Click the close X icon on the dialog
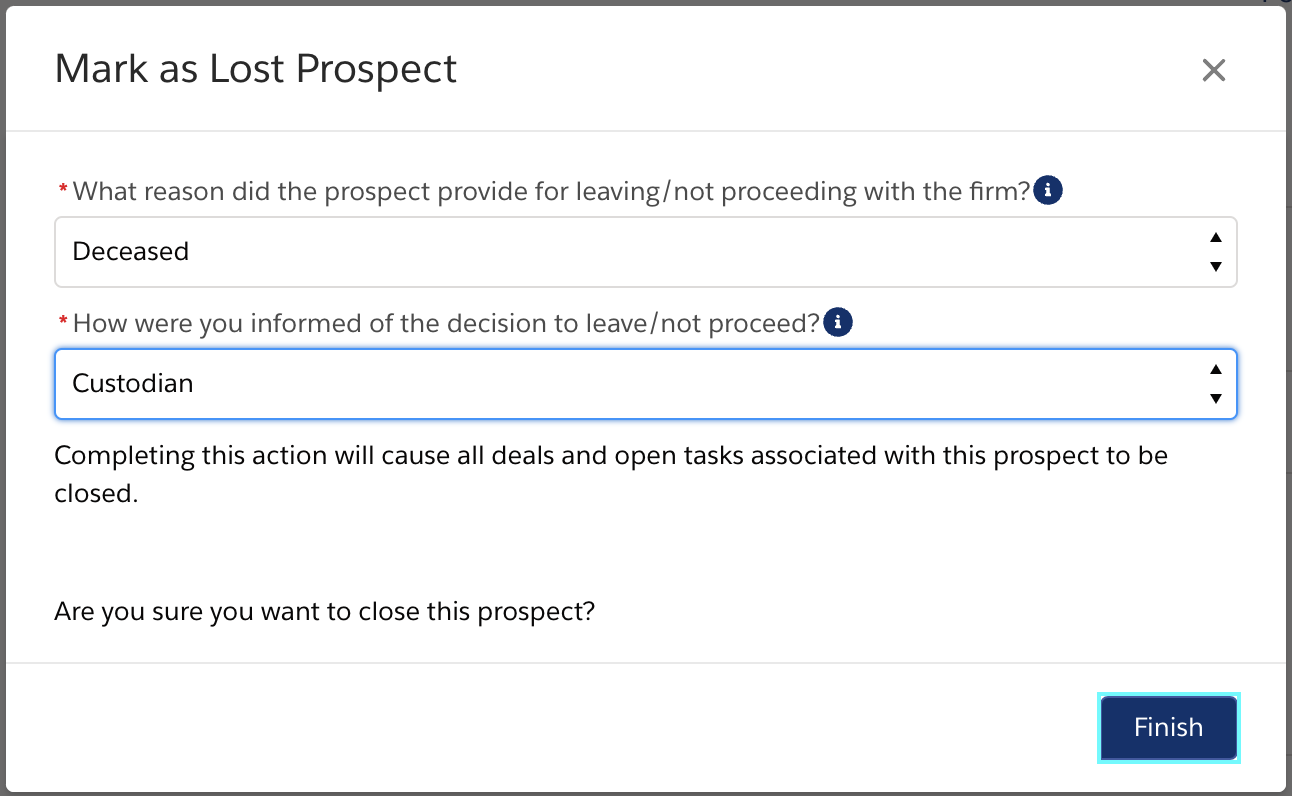1292x796 pixels. [1213, 70]
